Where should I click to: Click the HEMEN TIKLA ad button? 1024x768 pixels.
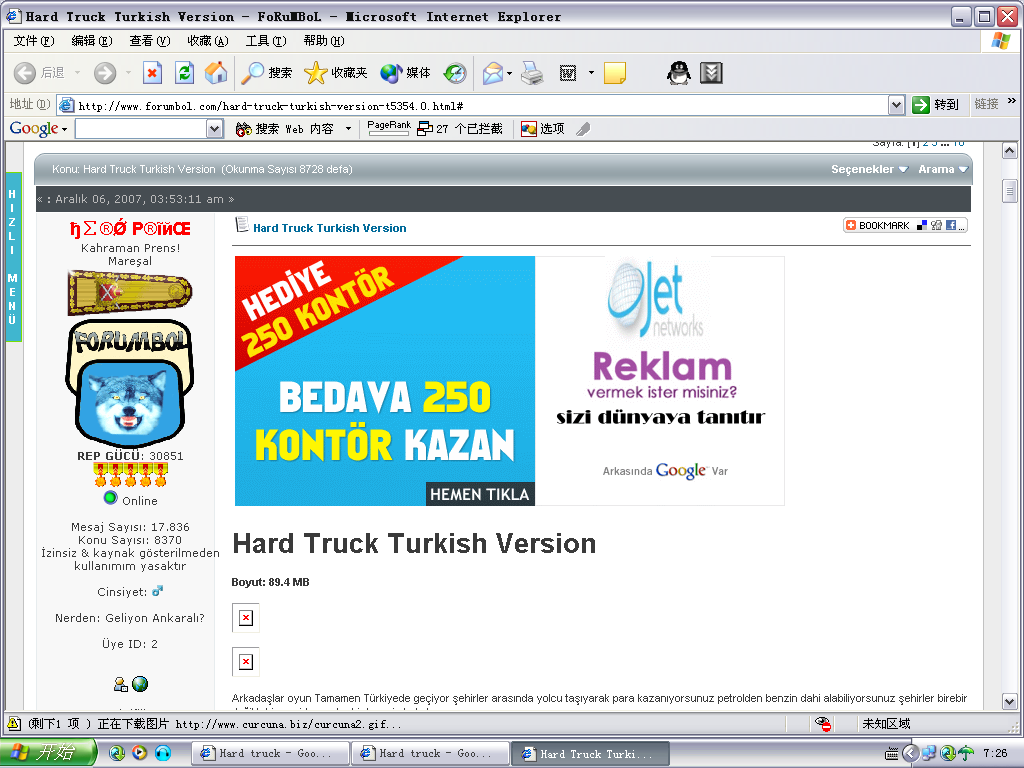click(479, 494)
